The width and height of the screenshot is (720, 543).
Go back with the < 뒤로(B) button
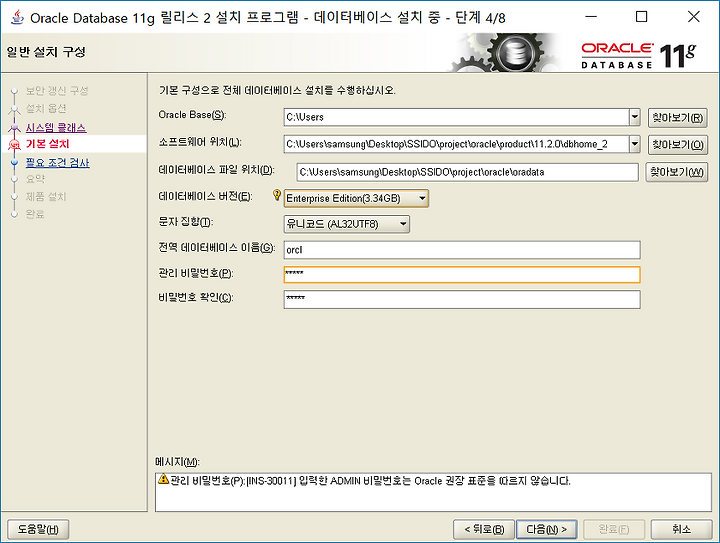click(484, 529)
